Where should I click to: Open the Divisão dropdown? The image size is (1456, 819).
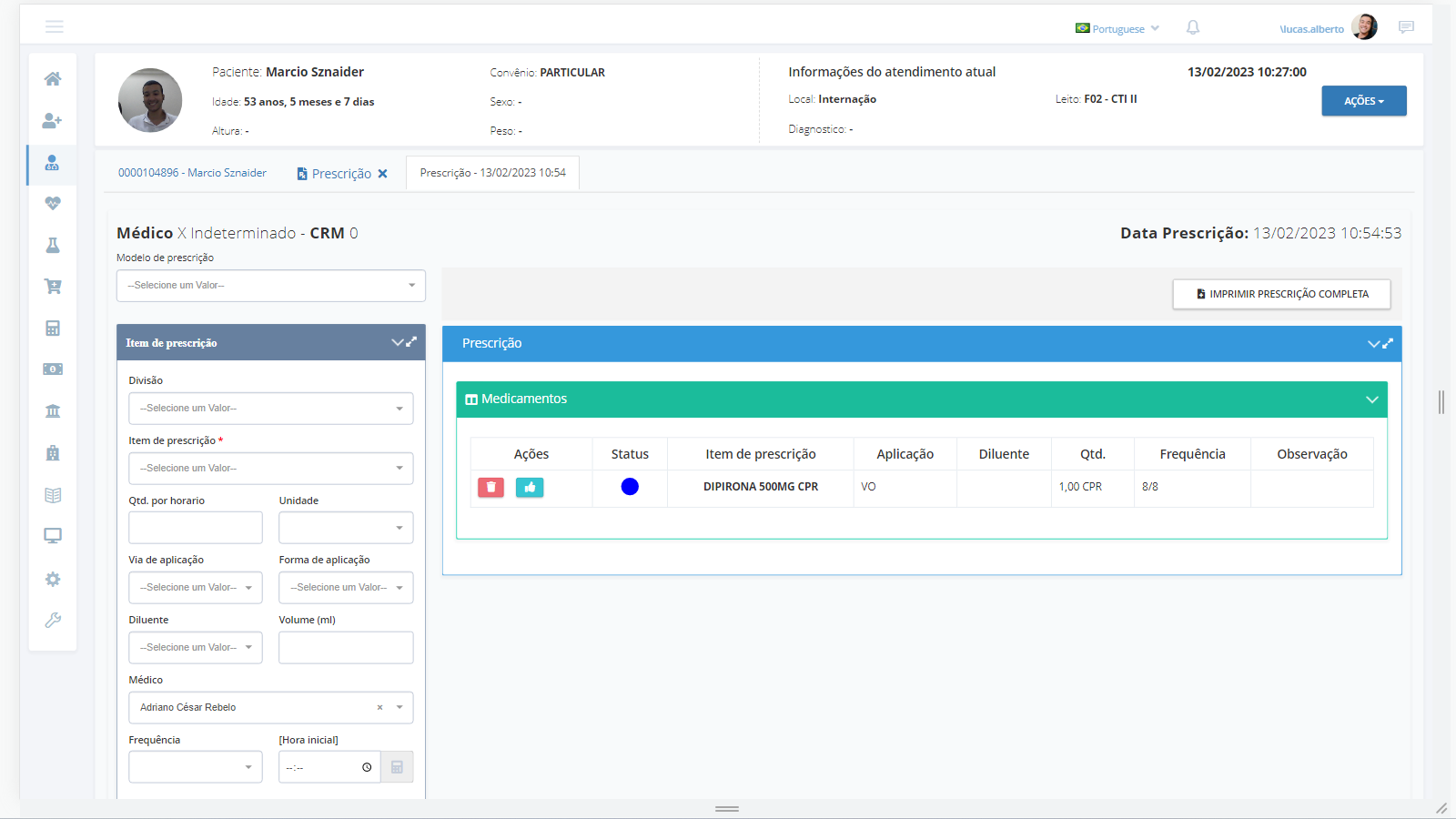pyautogui.click(x=270, y=409)
